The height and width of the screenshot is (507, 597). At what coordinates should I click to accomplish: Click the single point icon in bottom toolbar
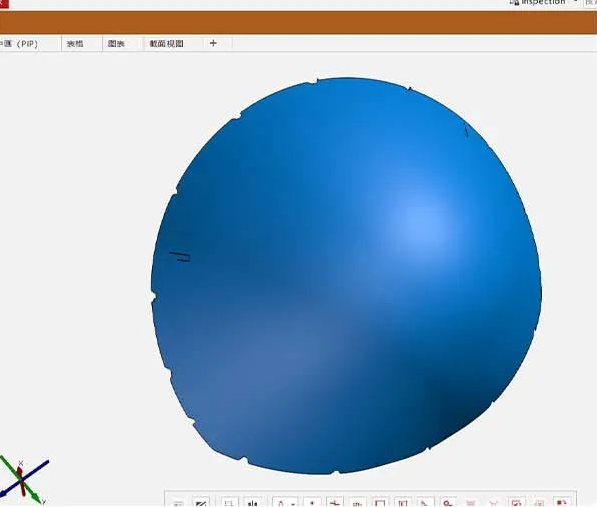312,502
